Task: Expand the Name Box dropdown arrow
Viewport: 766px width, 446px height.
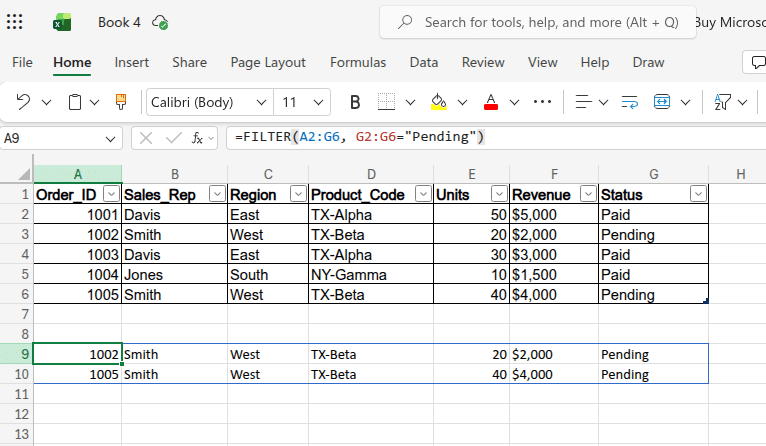Action: coord(110,138)
